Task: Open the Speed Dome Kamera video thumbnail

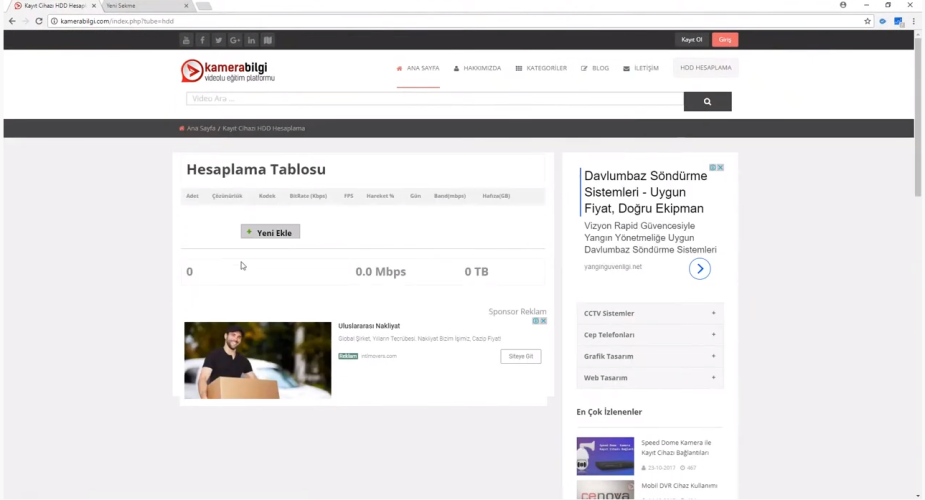Action: coord(605,456)
